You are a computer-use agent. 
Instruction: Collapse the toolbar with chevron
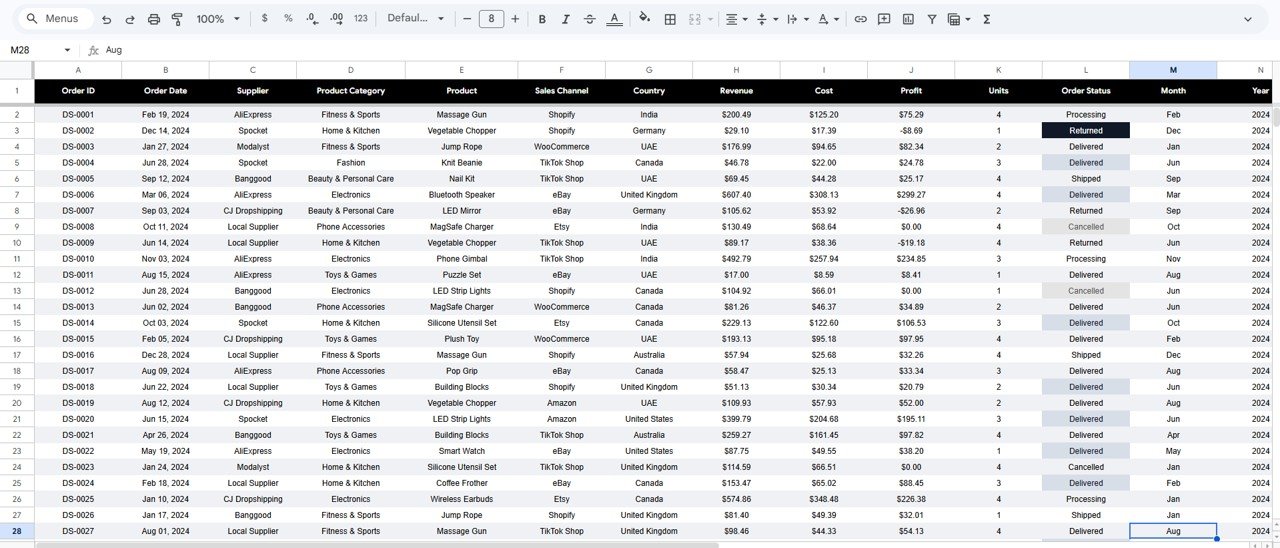coord(1247,19)
